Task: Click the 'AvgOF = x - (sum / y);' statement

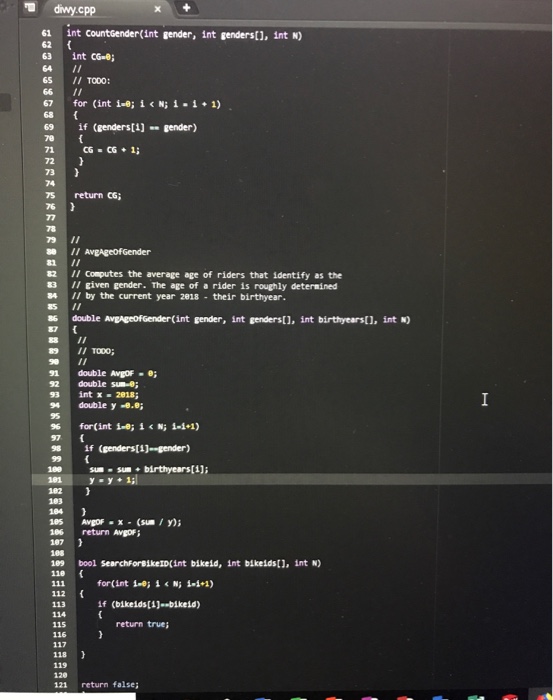Action: (x=131, y=522)
